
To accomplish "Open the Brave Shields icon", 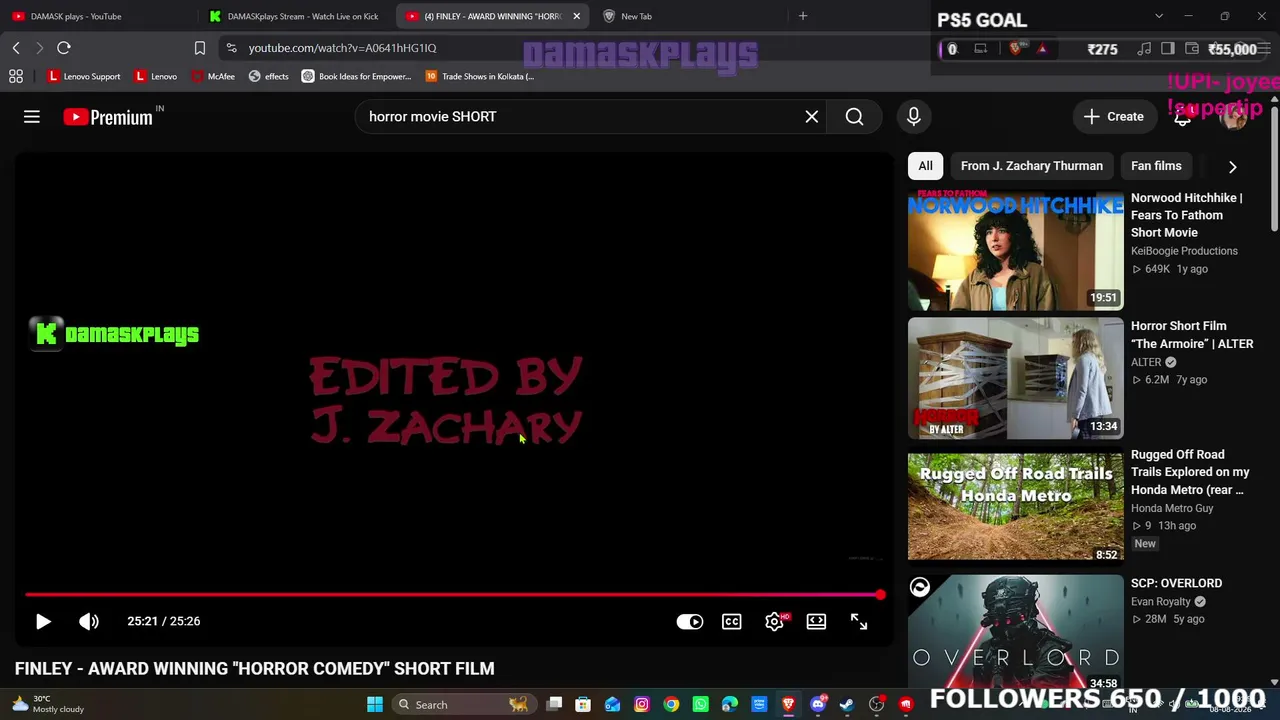I will tap(1015, 48).
